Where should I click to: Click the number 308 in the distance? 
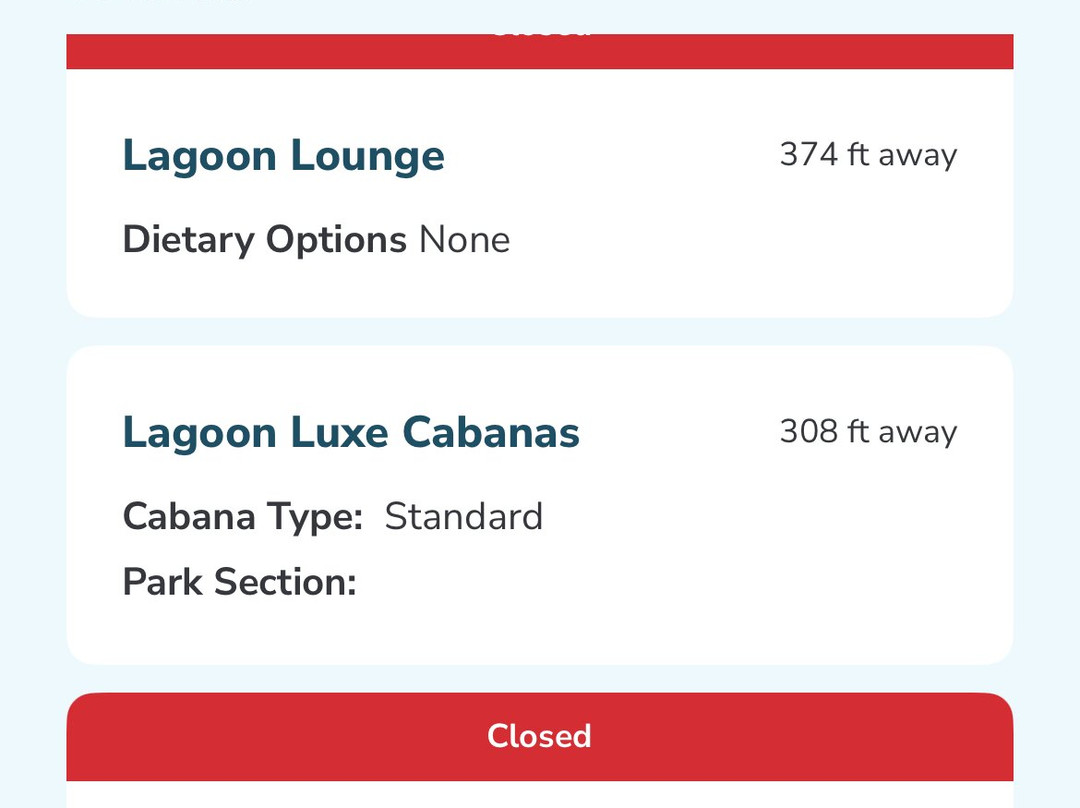point(808,432)
